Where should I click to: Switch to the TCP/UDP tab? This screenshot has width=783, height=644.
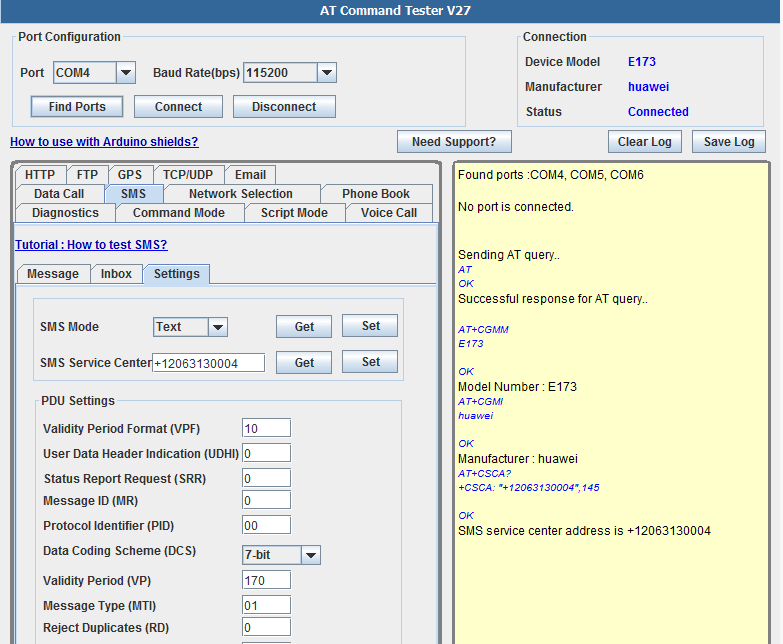[188, 175]
